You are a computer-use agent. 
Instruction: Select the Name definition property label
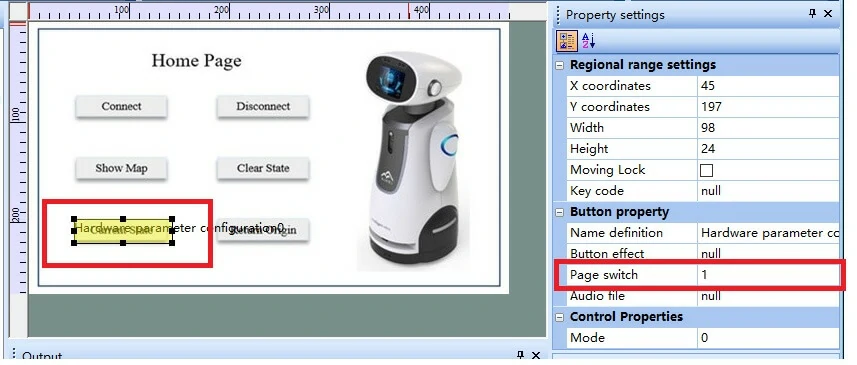616,233
